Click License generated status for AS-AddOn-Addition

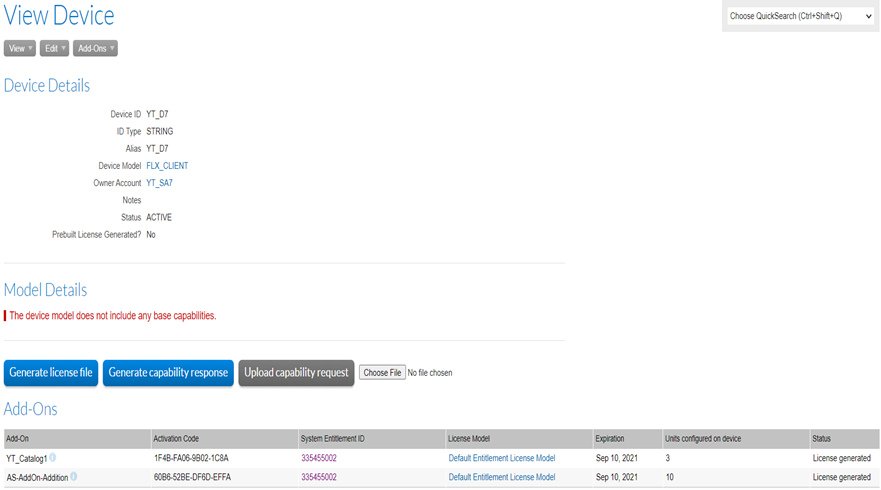click(x=841, y=477)
